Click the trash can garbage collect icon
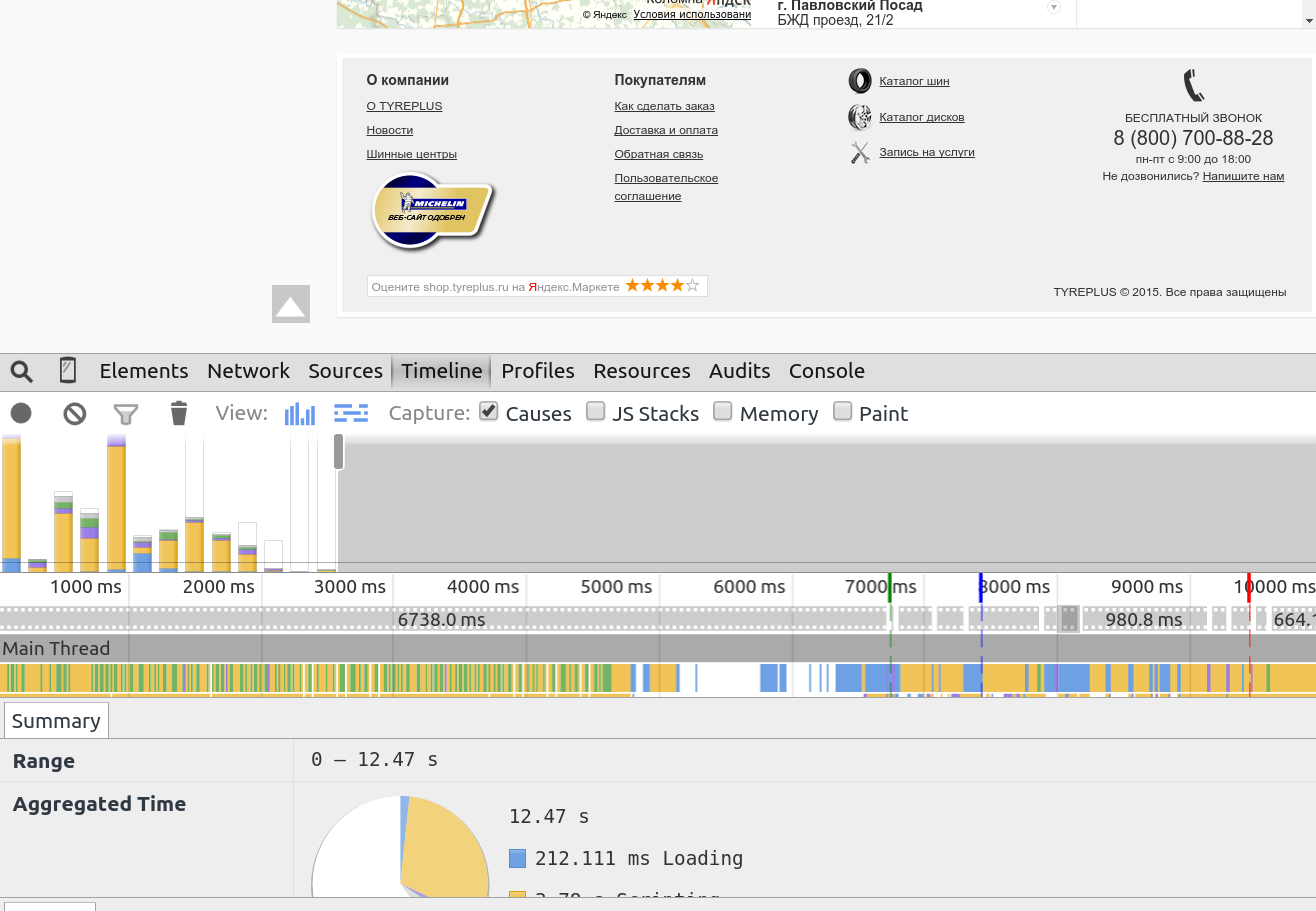Image resolution: width=1316 pixels, height=911 pixels. (178, 413)
